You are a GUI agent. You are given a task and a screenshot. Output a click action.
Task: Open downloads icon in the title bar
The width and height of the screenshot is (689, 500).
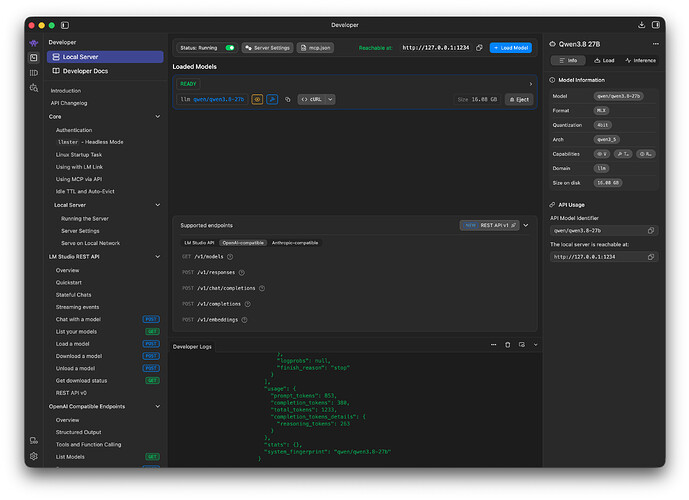(642, 25)
